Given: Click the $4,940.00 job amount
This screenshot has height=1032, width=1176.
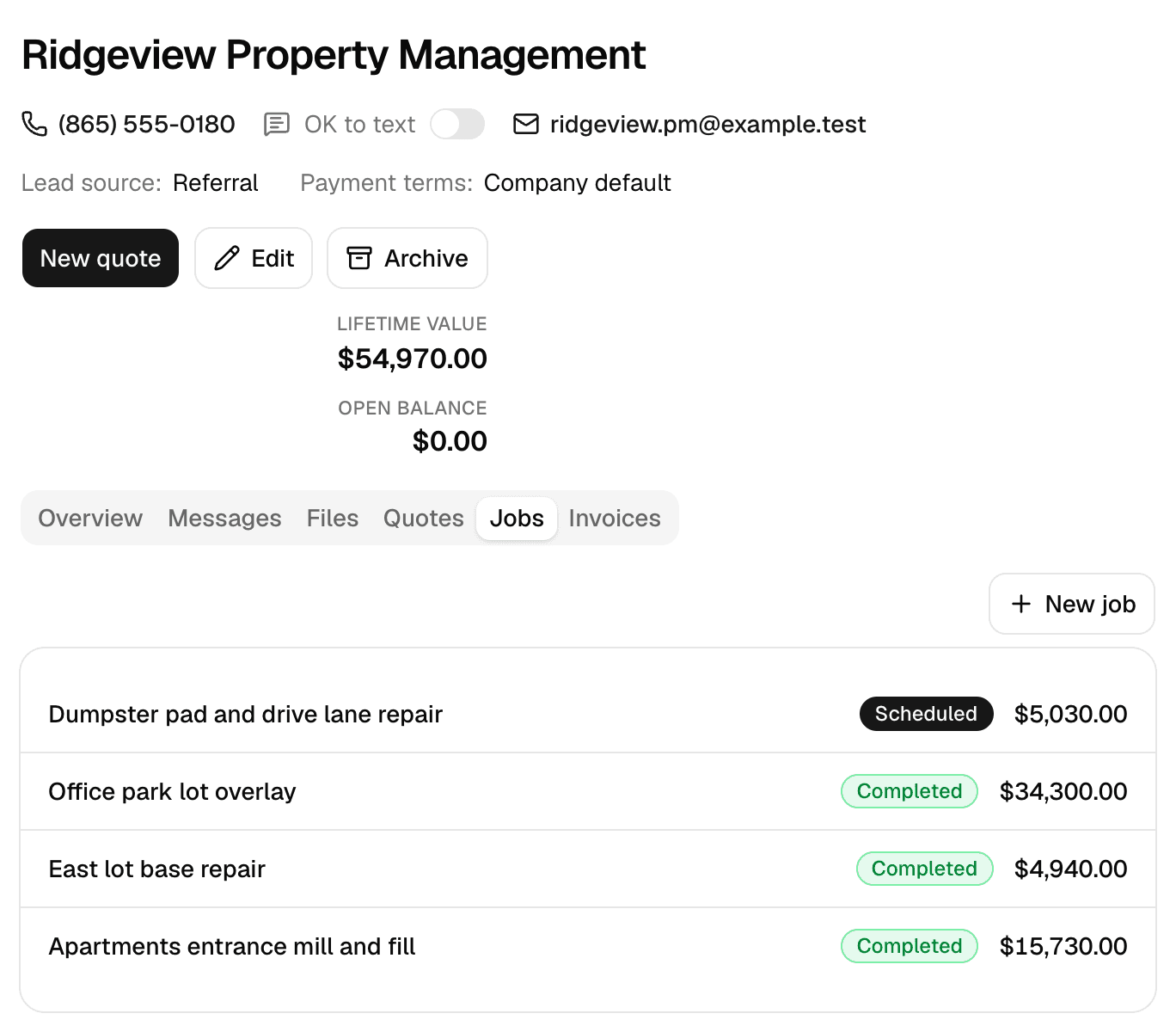Looking at the screenshot, I should (1071, 869).
